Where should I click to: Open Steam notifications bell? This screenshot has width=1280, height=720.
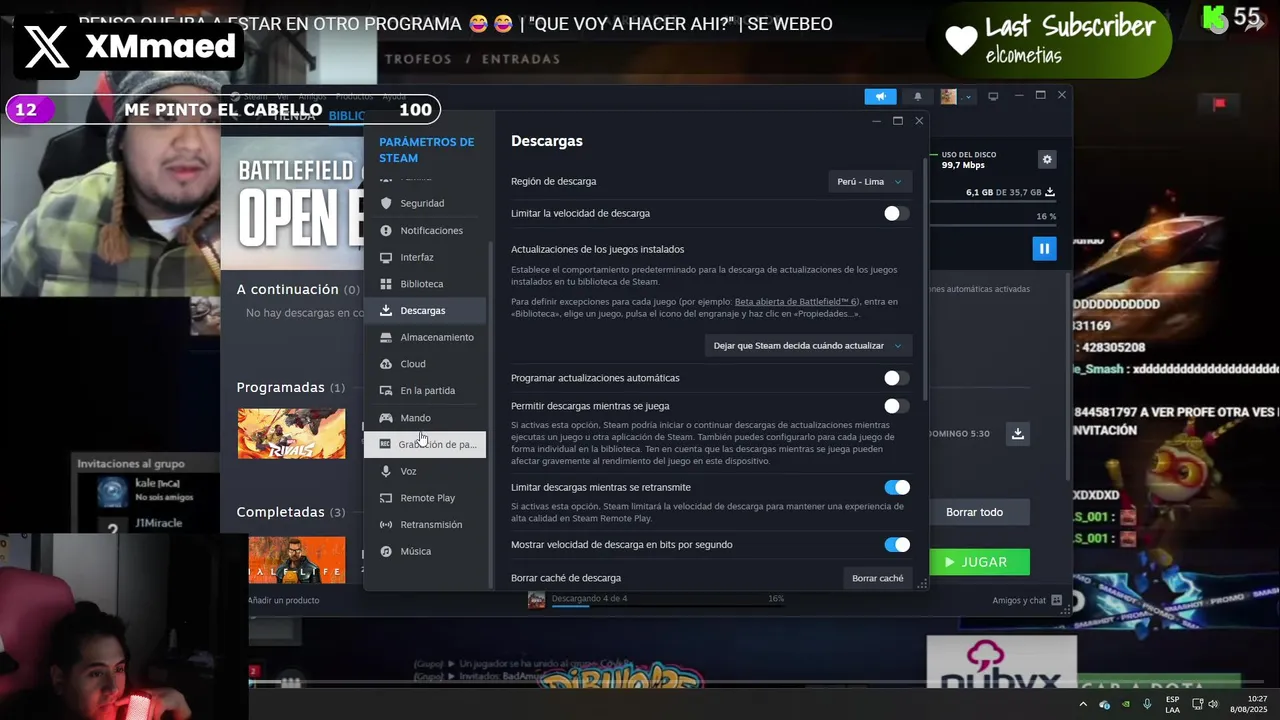pyautogui.click(x=918, y=96)
